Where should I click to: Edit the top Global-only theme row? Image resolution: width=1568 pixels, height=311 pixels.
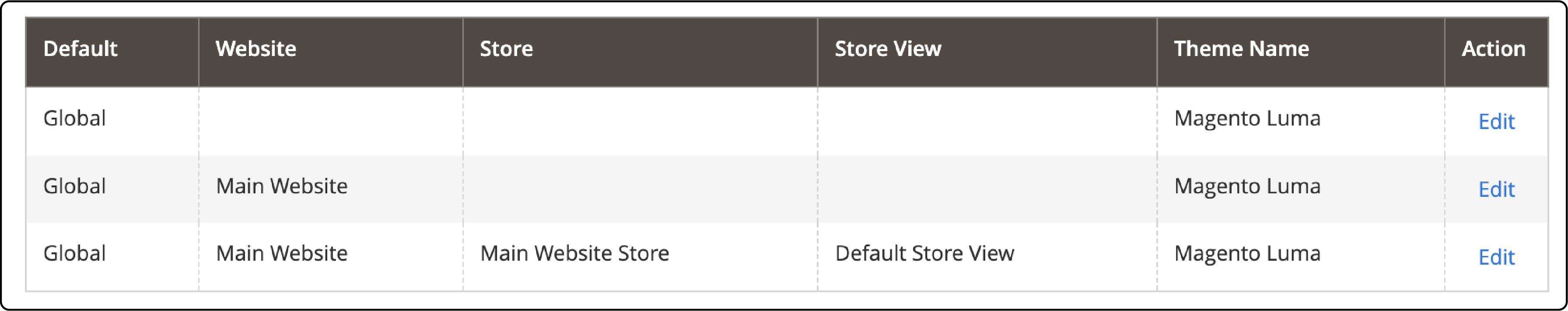coord(1496,122)
